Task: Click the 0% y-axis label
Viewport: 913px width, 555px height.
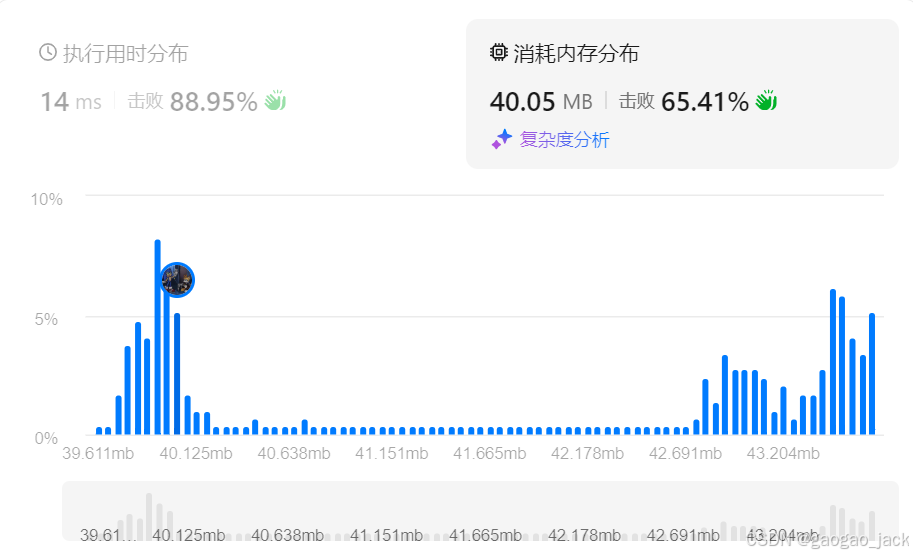Action: click(x=46, y=439)
